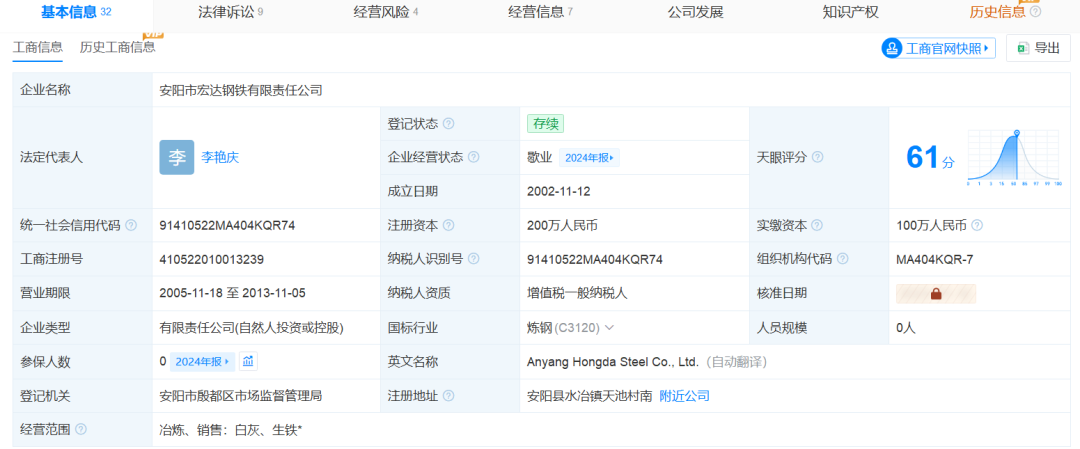Click help icon next to 注册资本

(448, 225)
